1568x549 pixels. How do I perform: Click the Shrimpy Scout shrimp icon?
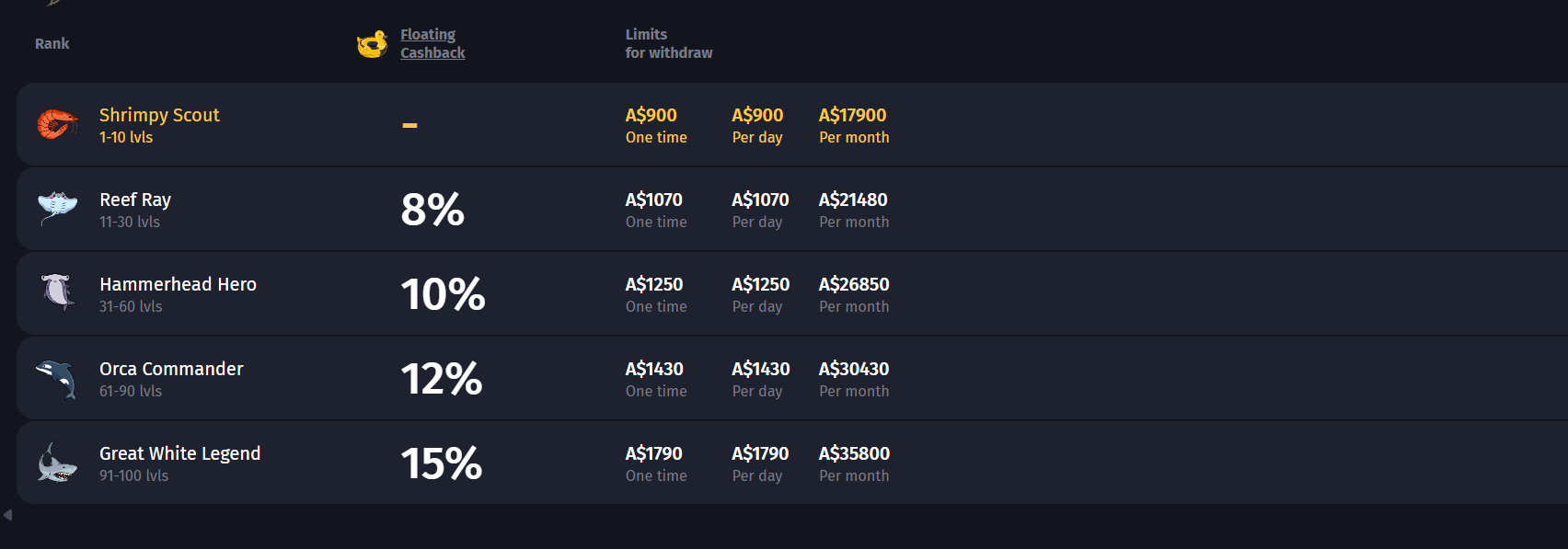(x=57, y=124)
